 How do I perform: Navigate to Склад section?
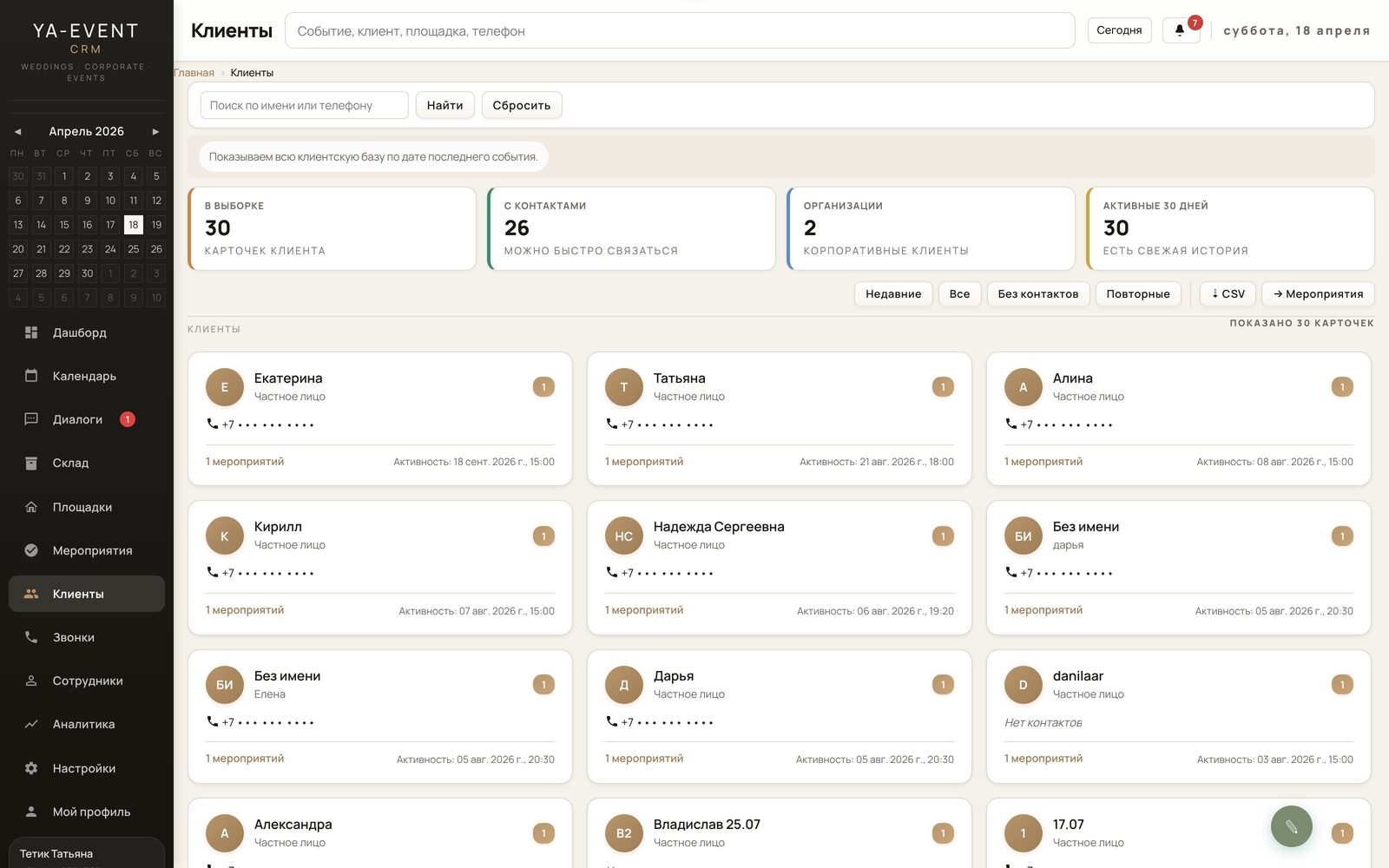[x=87, y=463]
